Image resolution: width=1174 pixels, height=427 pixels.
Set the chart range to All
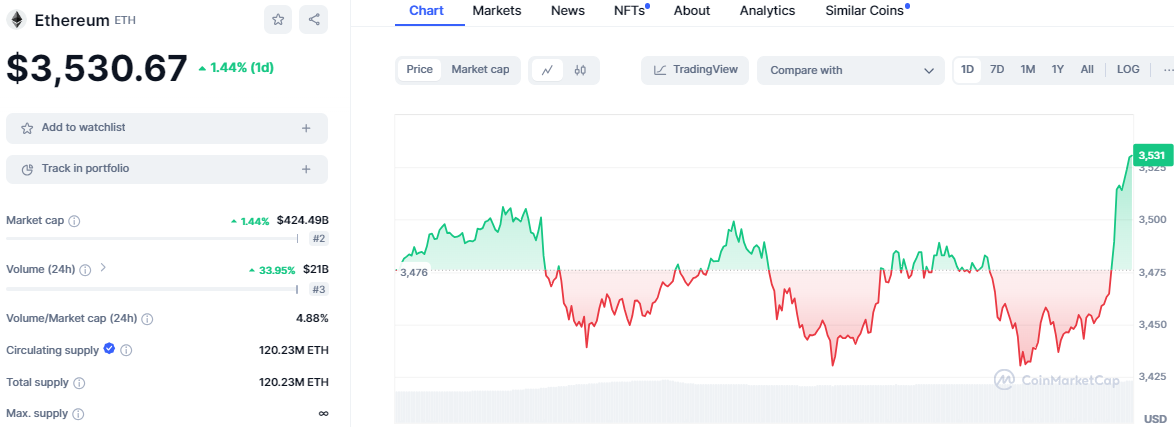coord(1087,70)
